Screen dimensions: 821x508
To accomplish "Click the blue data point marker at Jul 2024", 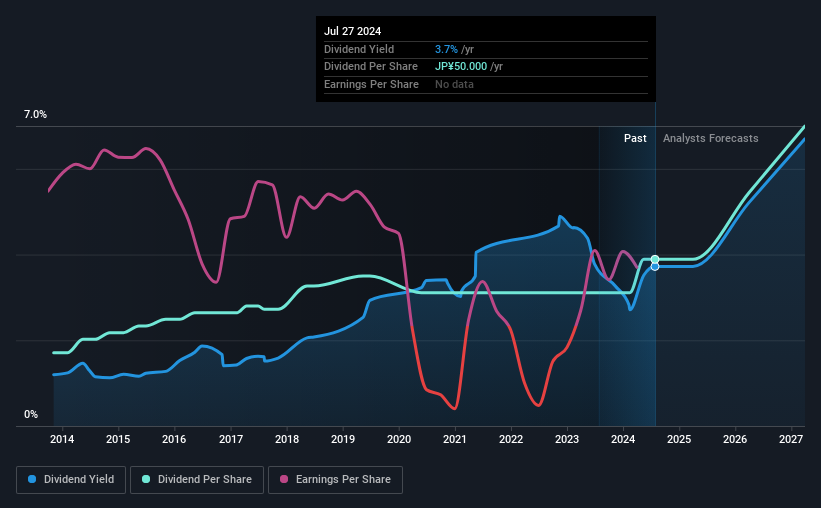I will [655, 267].
